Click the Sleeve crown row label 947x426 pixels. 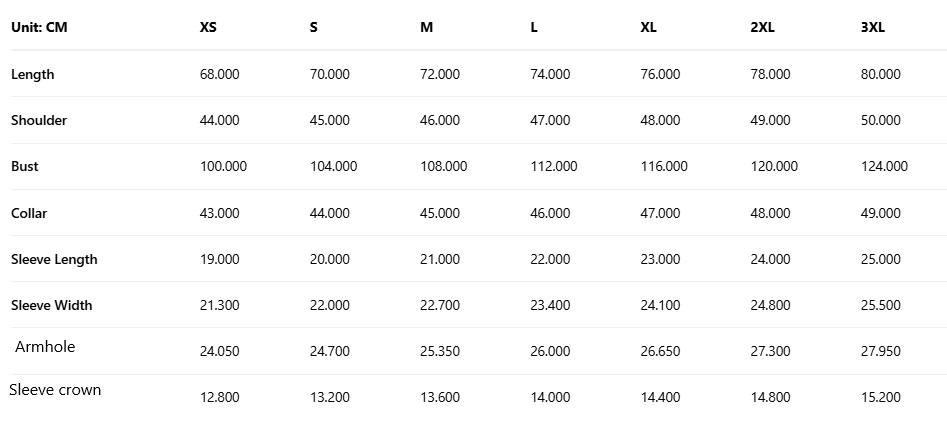point(55,390)
